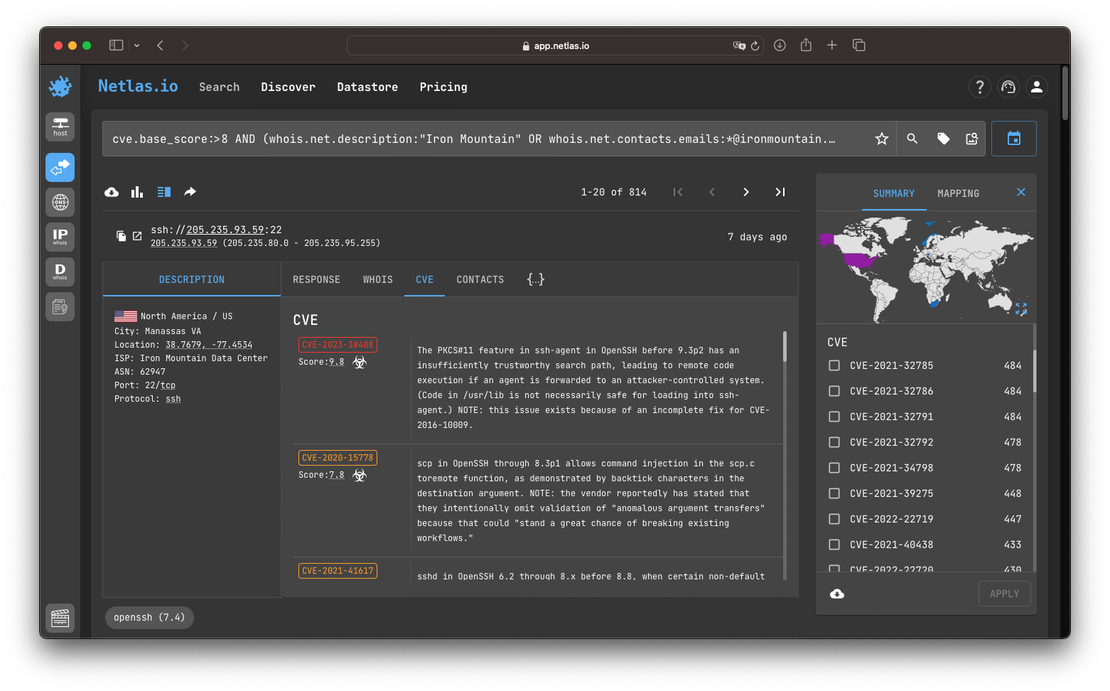The height and width of the screenshot is (691, 1110).
Task: Open the Datastore menu item
Action: [x=367, y=87]
